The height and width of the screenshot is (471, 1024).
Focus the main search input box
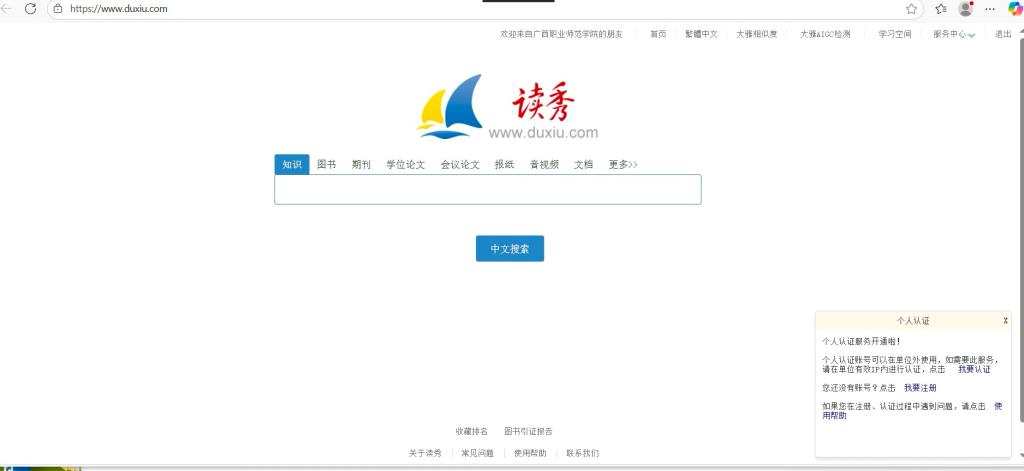click(x=487, y=190)
